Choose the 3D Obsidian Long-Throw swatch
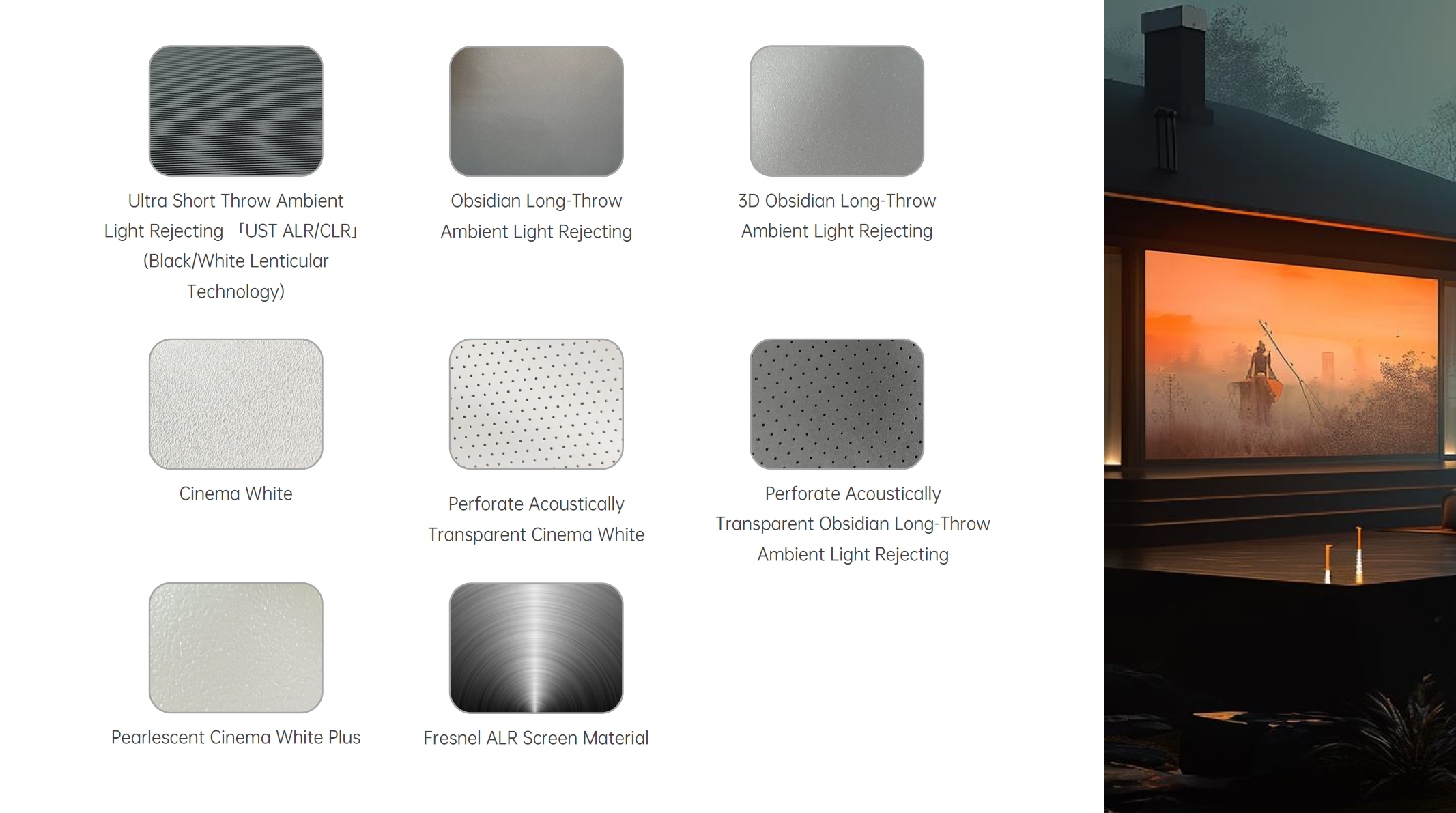 tap(836, 111)
